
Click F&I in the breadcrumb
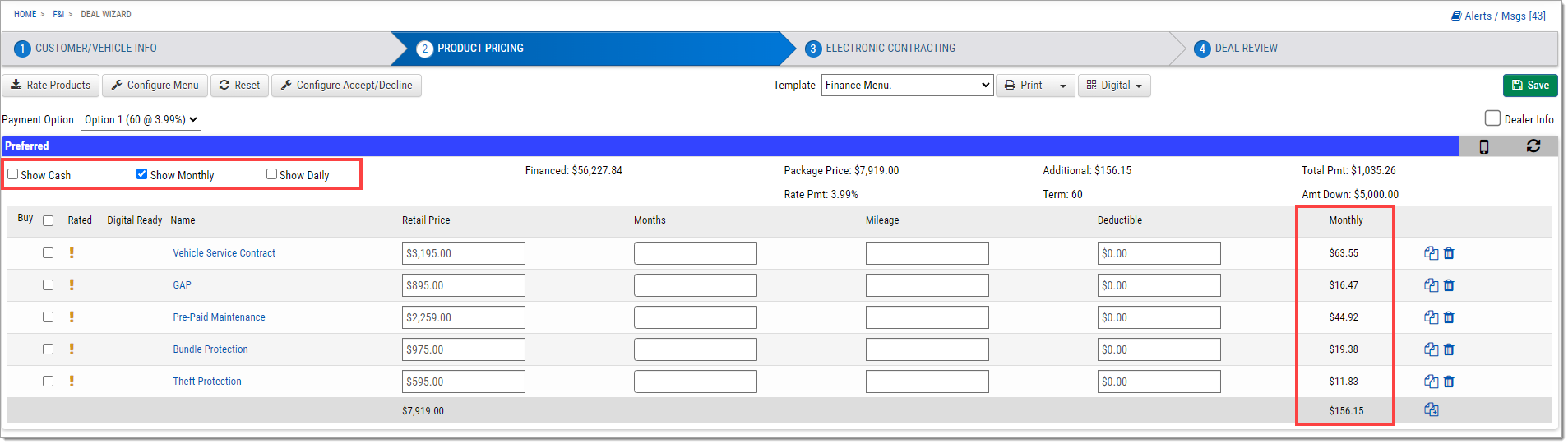58,14
